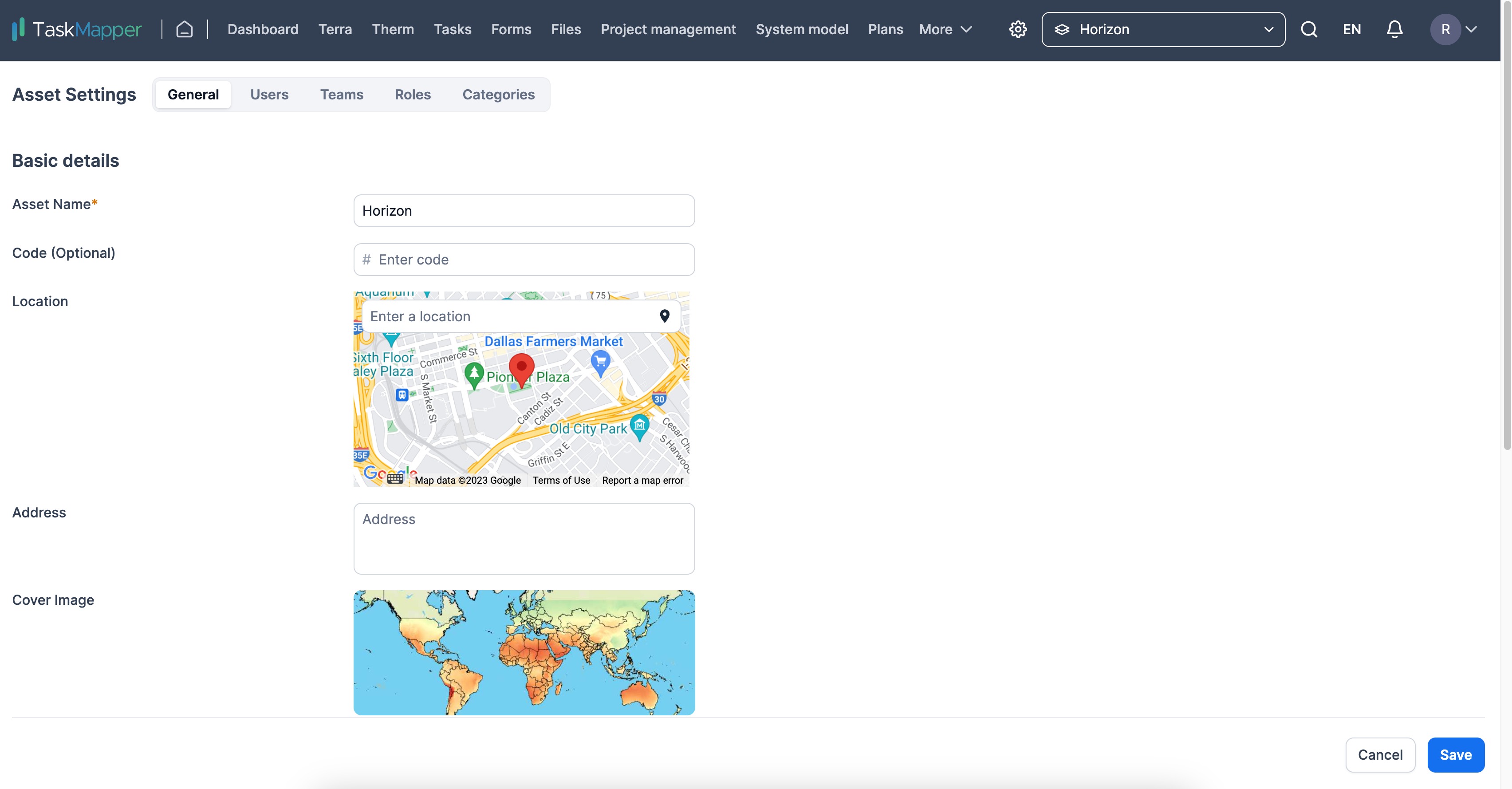The width and height of the screenshot is (1512, 789).
Task: Click the TaskMapper logo
Action: (77, 29)
